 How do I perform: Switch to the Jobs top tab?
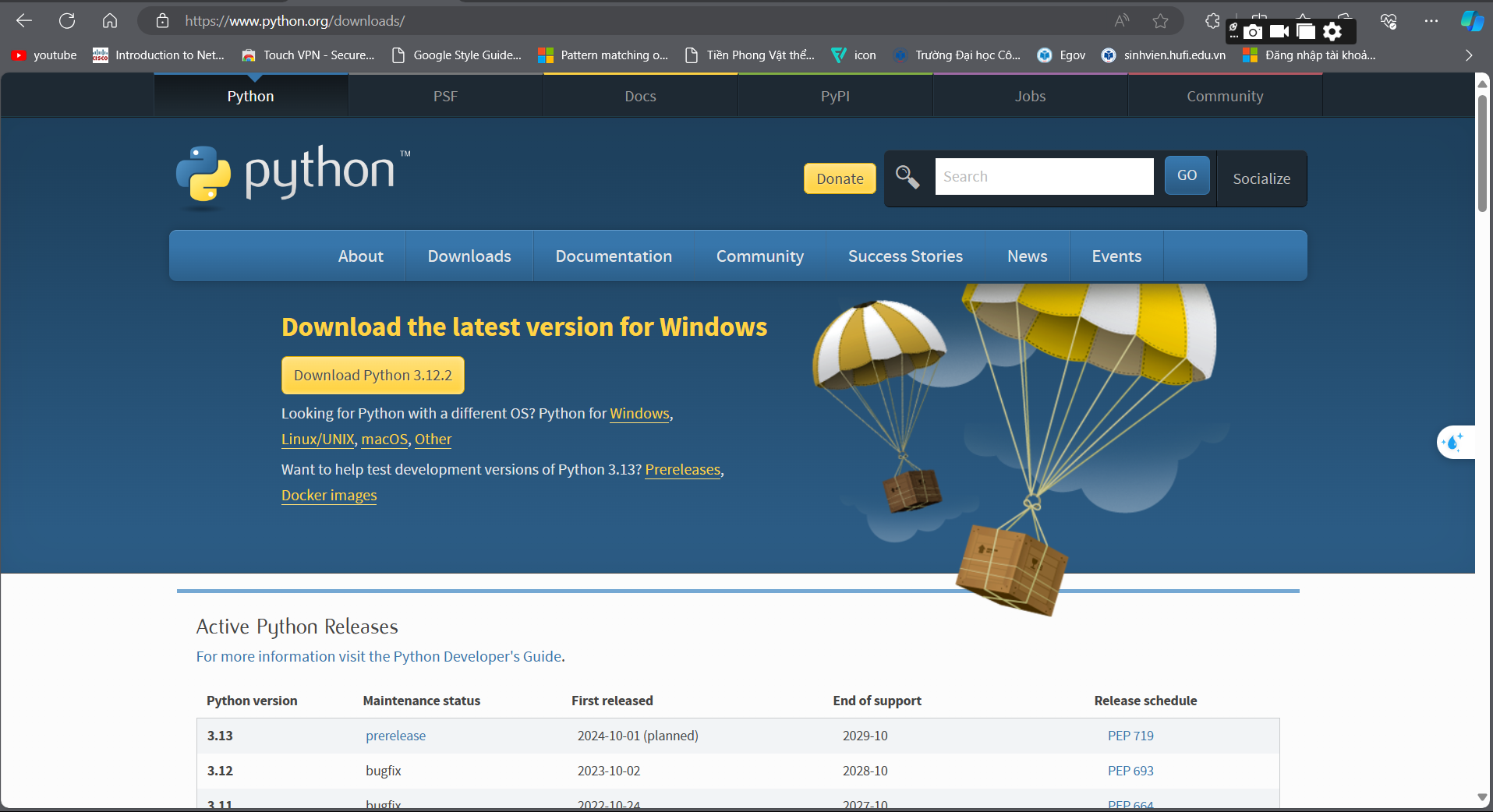click(x=1031, y=96)
